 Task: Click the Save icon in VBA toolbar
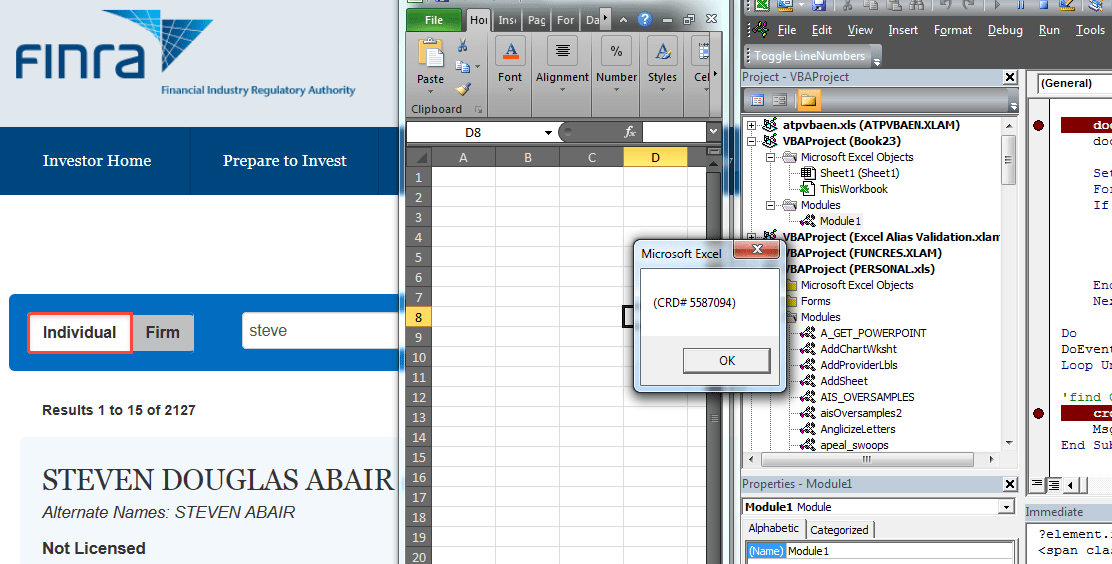coord(818,5)
